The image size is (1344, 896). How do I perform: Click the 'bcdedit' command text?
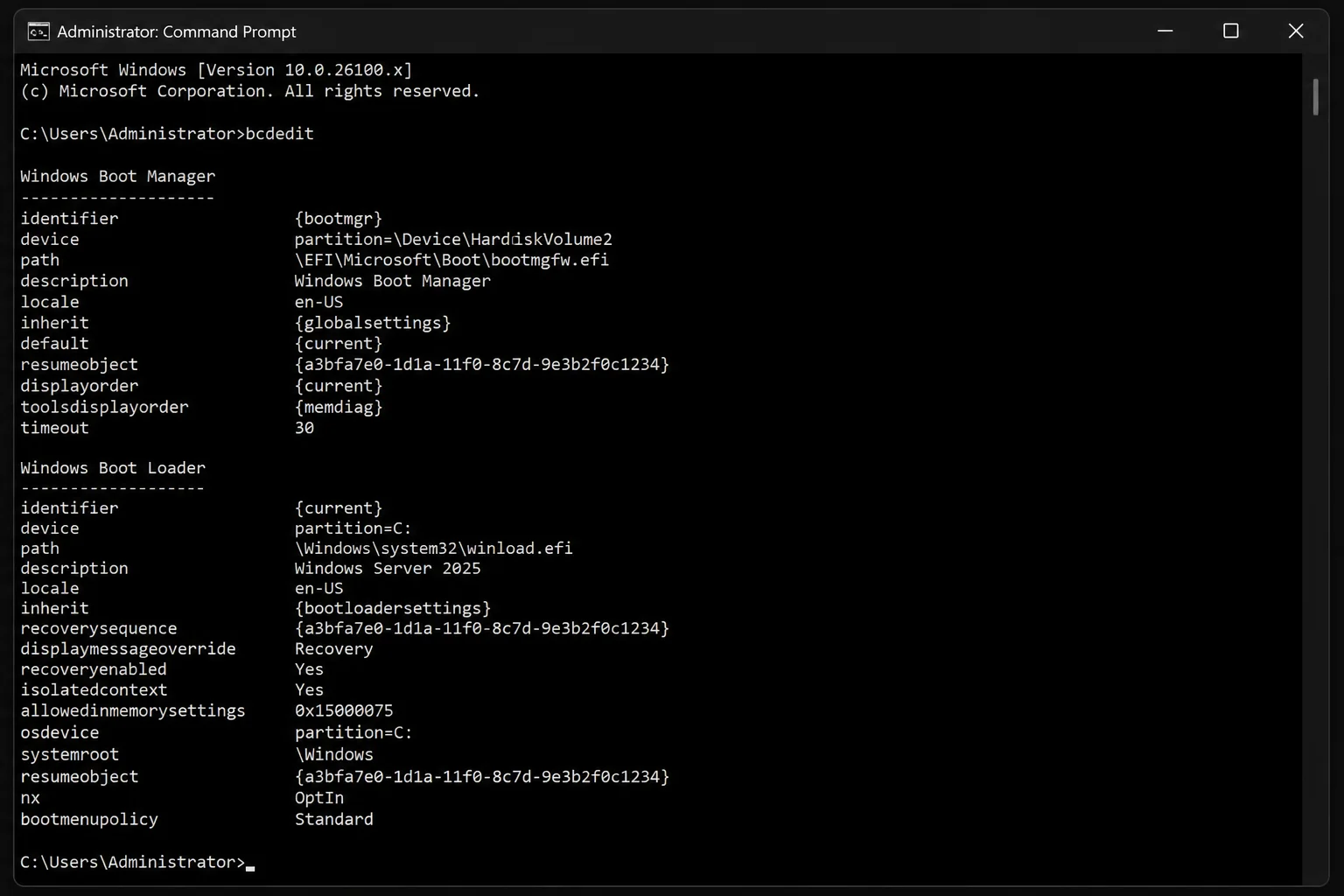280,134
